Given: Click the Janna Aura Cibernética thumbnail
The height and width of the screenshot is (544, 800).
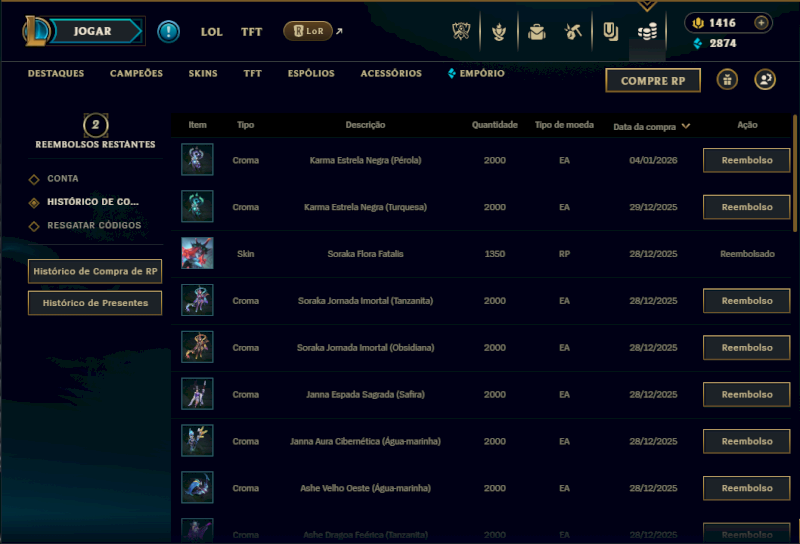Looking at the screenshot, I should point(197,441).
